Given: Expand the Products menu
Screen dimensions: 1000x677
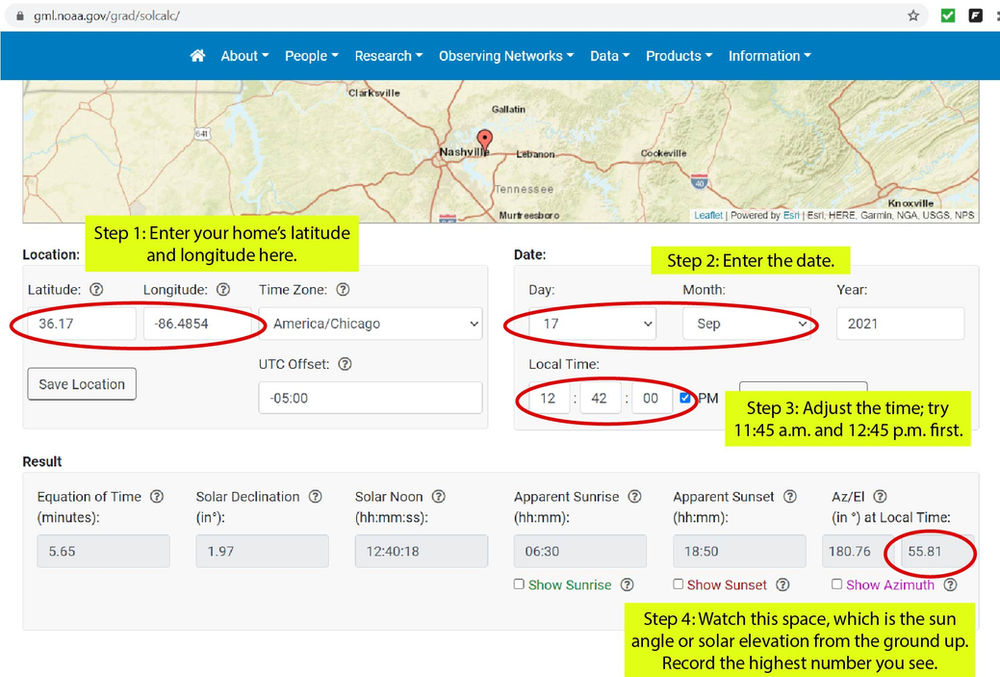Looking at the screenshot, I should click(679, 56).
